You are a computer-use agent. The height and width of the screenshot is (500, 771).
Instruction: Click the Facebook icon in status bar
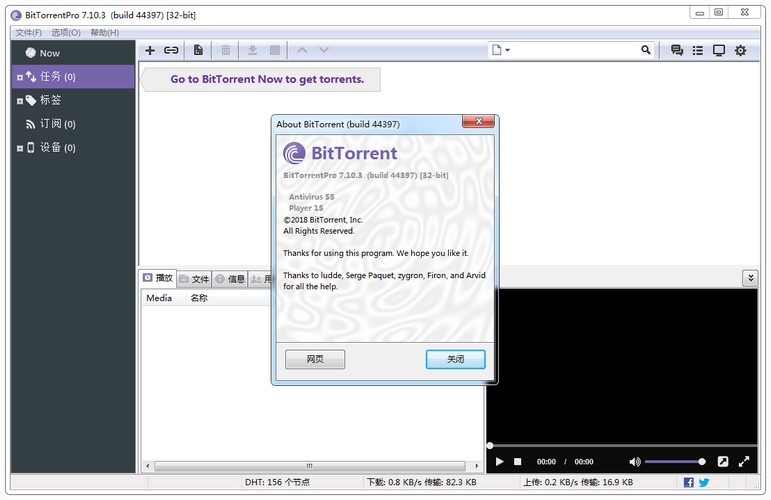[689, 482]
